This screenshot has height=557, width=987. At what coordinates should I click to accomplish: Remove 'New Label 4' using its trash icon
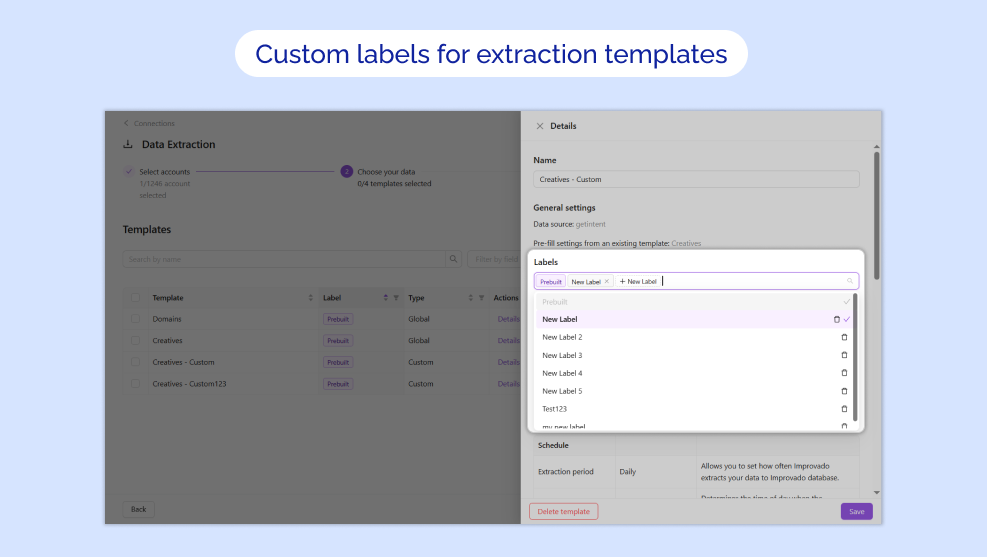pos(843,373)
